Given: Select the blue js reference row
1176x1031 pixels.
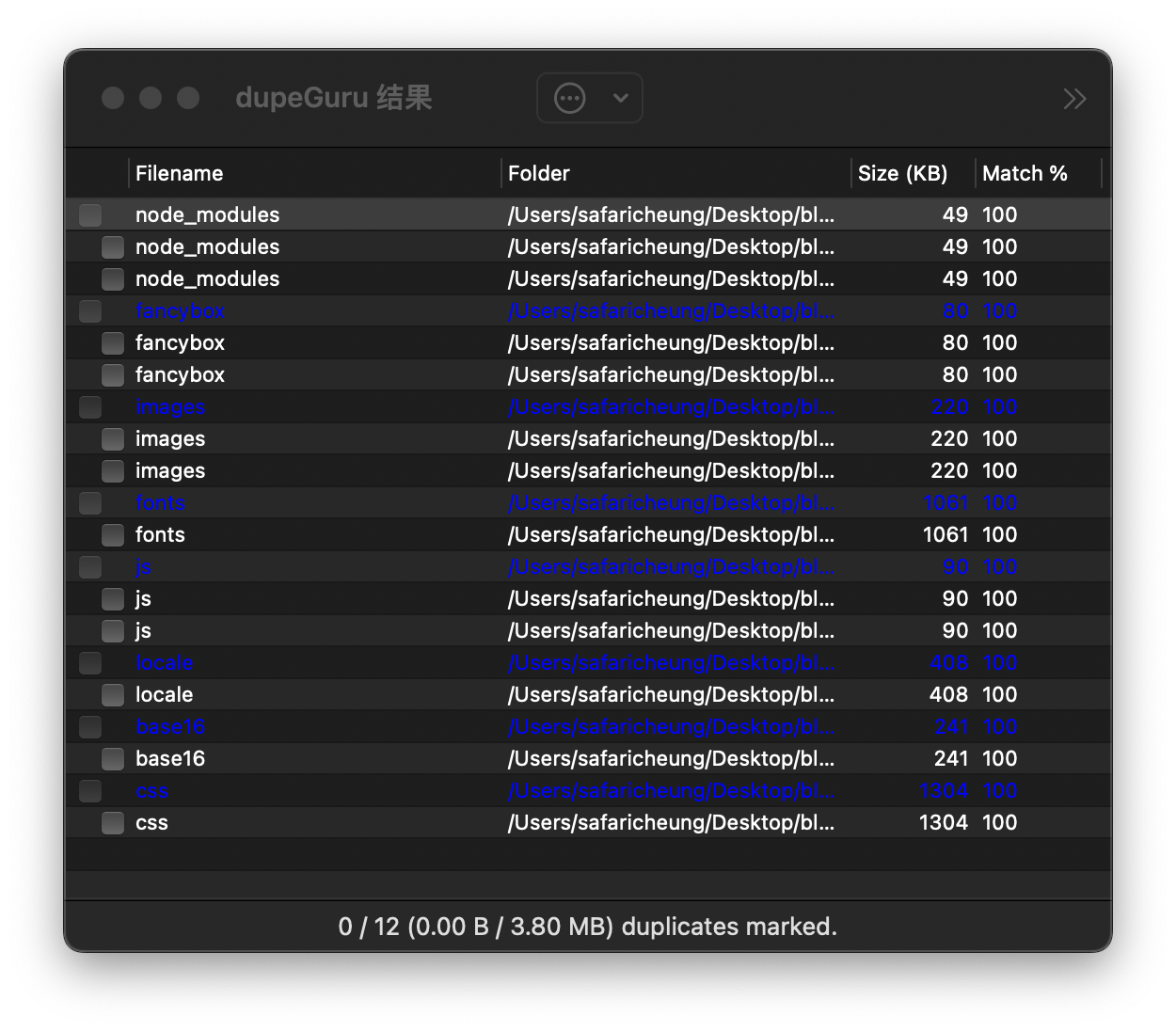Looking at the screenshot, I should (143, 567).
